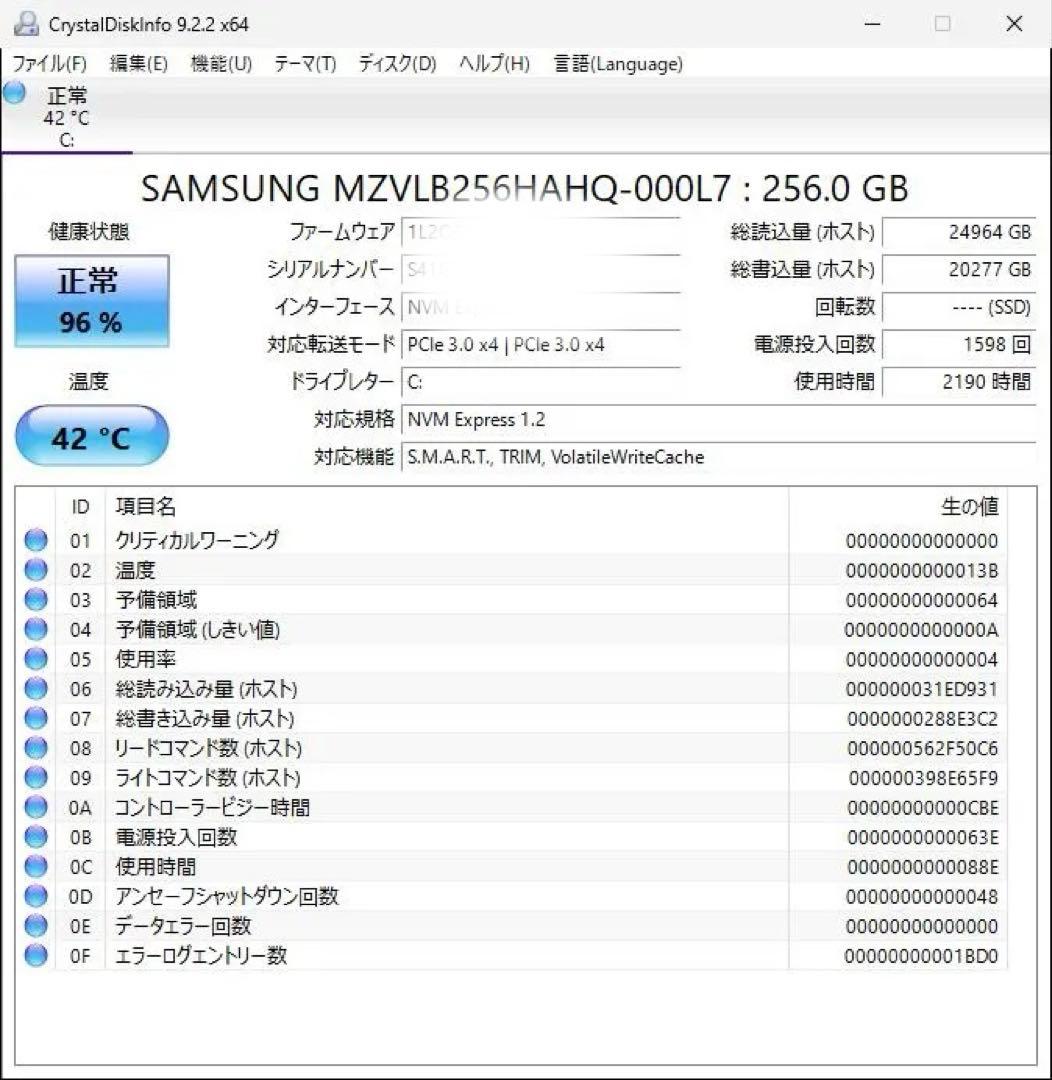Click the ドライブレター C: field
The height and width of the screenshot is (1080, 1052).
(542, 381)
